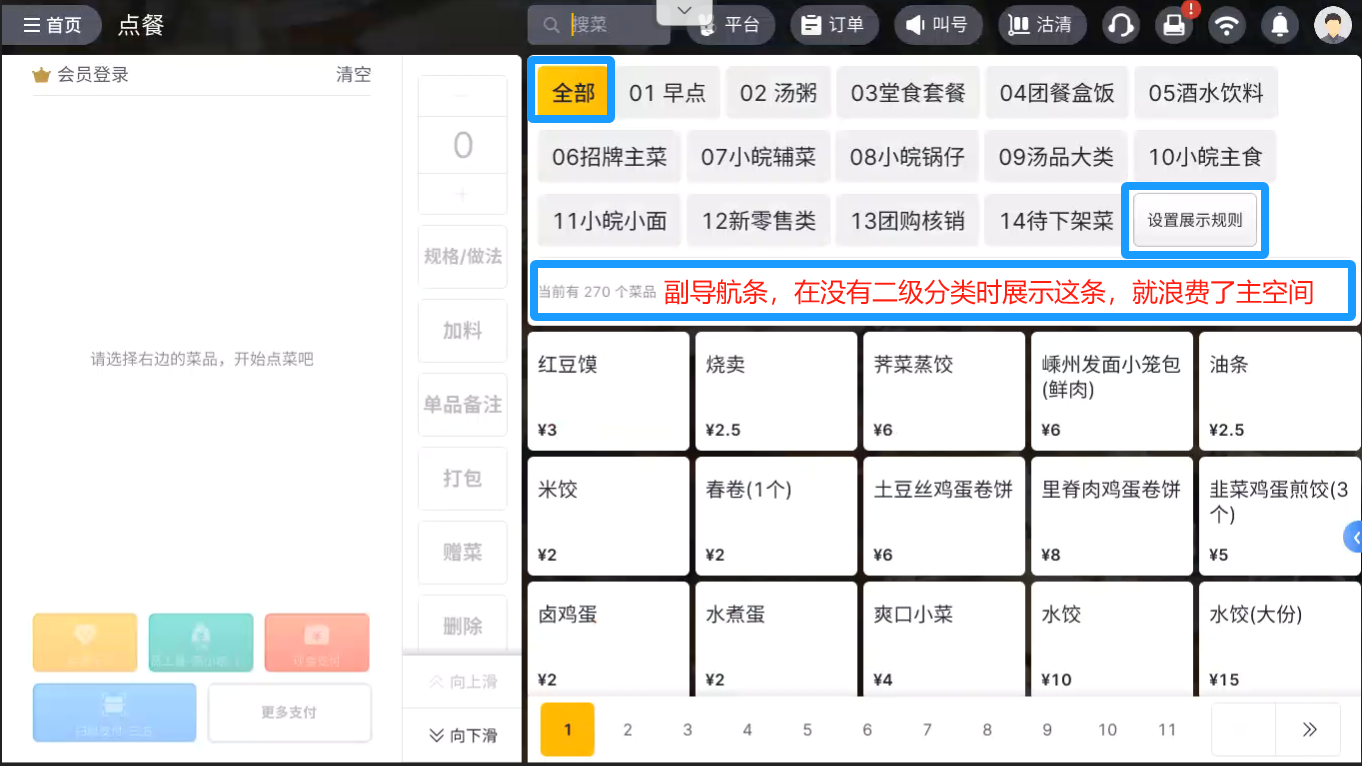Select the red 现金支付 cash payment icon
Viewport: 1362px width, 766px height.
pyautogui.click(x=317, y=642)
